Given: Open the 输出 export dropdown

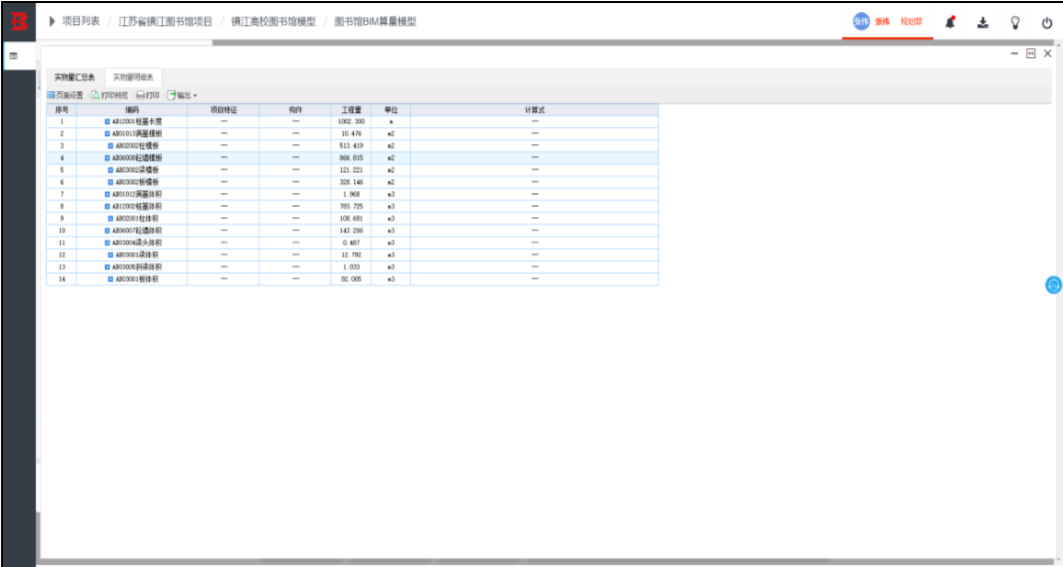Looking at the screenshot, I should click(182, 95).
